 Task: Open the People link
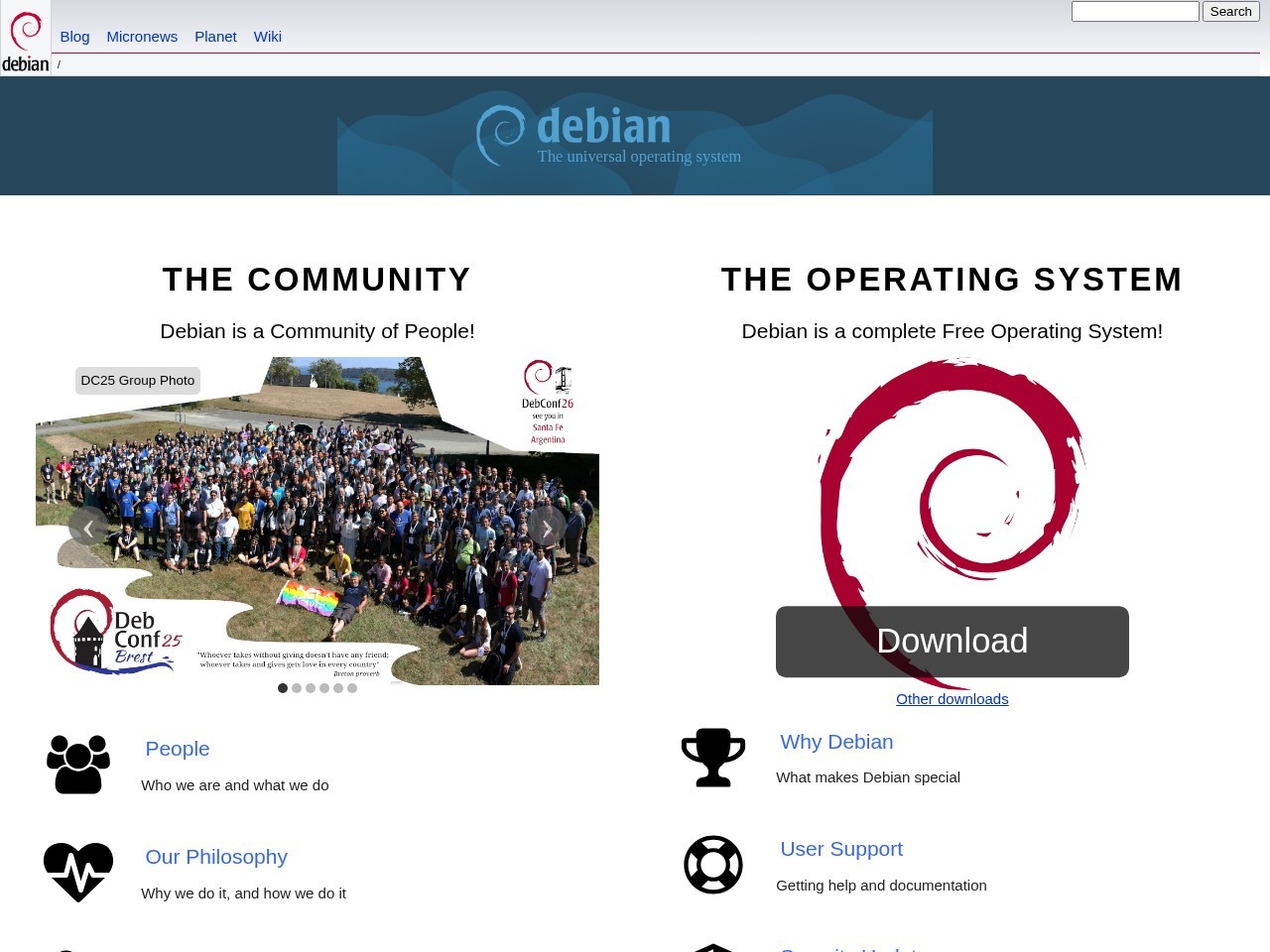tap(178, 749)
